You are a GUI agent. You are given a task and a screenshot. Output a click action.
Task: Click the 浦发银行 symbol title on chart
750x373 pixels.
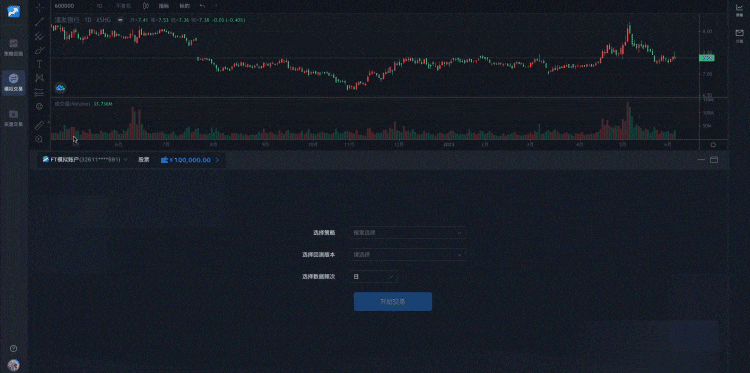click(x=67, y=20)
